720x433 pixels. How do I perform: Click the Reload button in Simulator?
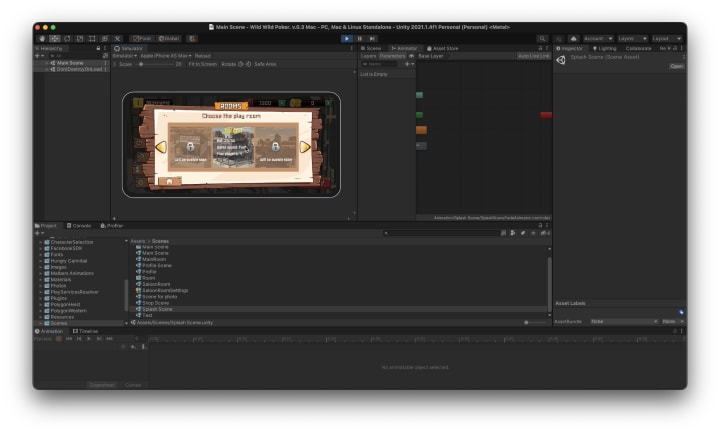(x=202, y=56)
